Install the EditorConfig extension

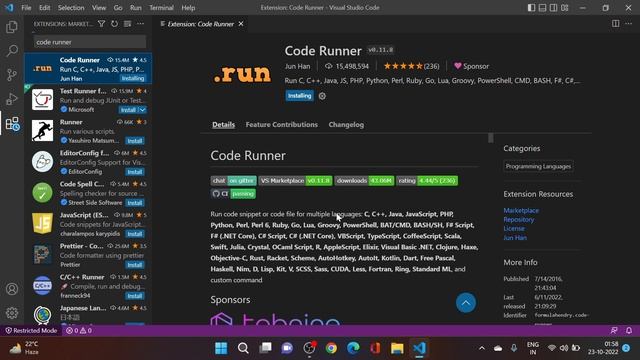pyautogui.click(x=135, y=172)
